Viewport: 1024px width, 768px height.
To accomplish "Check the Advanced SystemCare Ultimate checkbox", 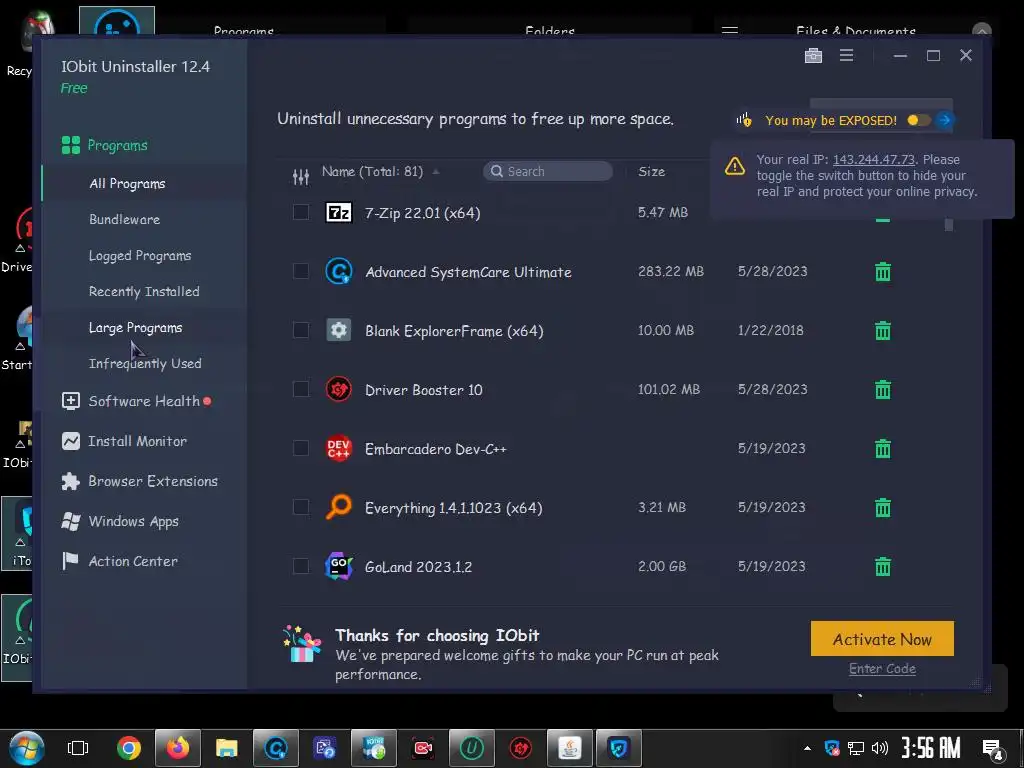I will click(x=300, y=271).
